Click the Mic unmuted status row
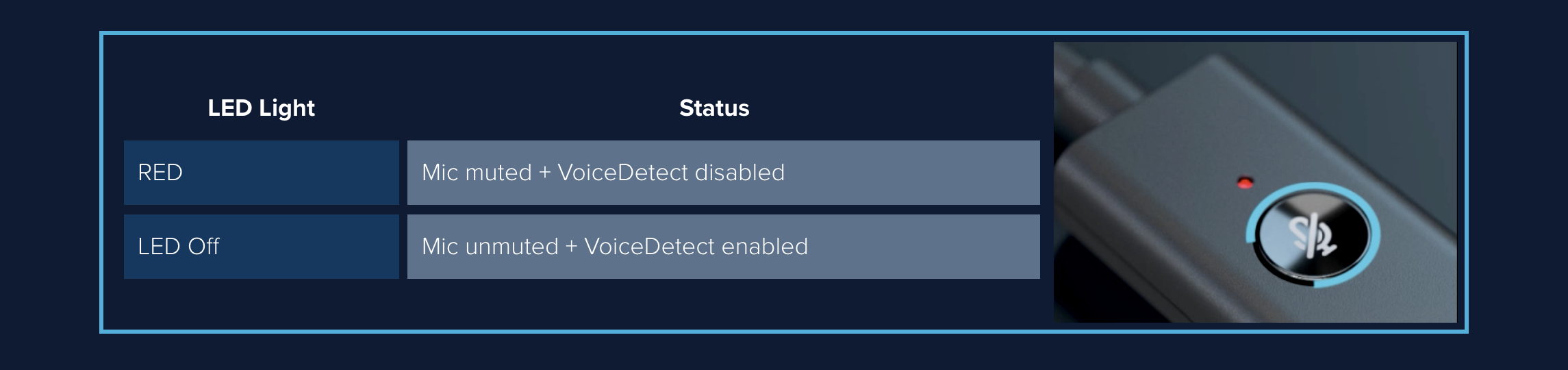Viewport: 1568px width, 370px height. (724, 247)
